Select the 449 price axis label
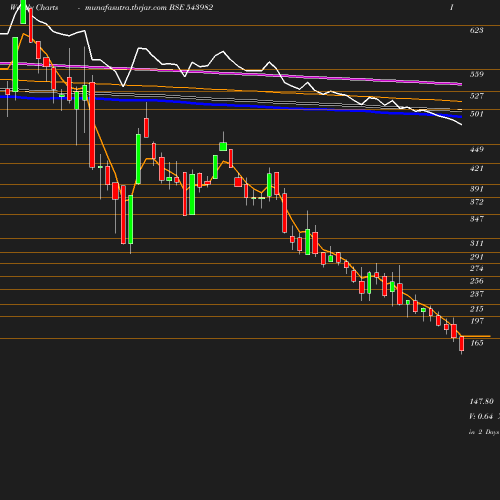The width and height of the screenshot is (500, 500). [x=476, y=149]
